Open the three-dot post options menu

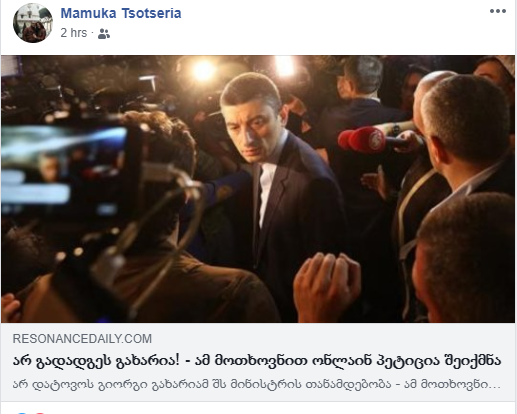pyautogui.click(x=498, y=11)
